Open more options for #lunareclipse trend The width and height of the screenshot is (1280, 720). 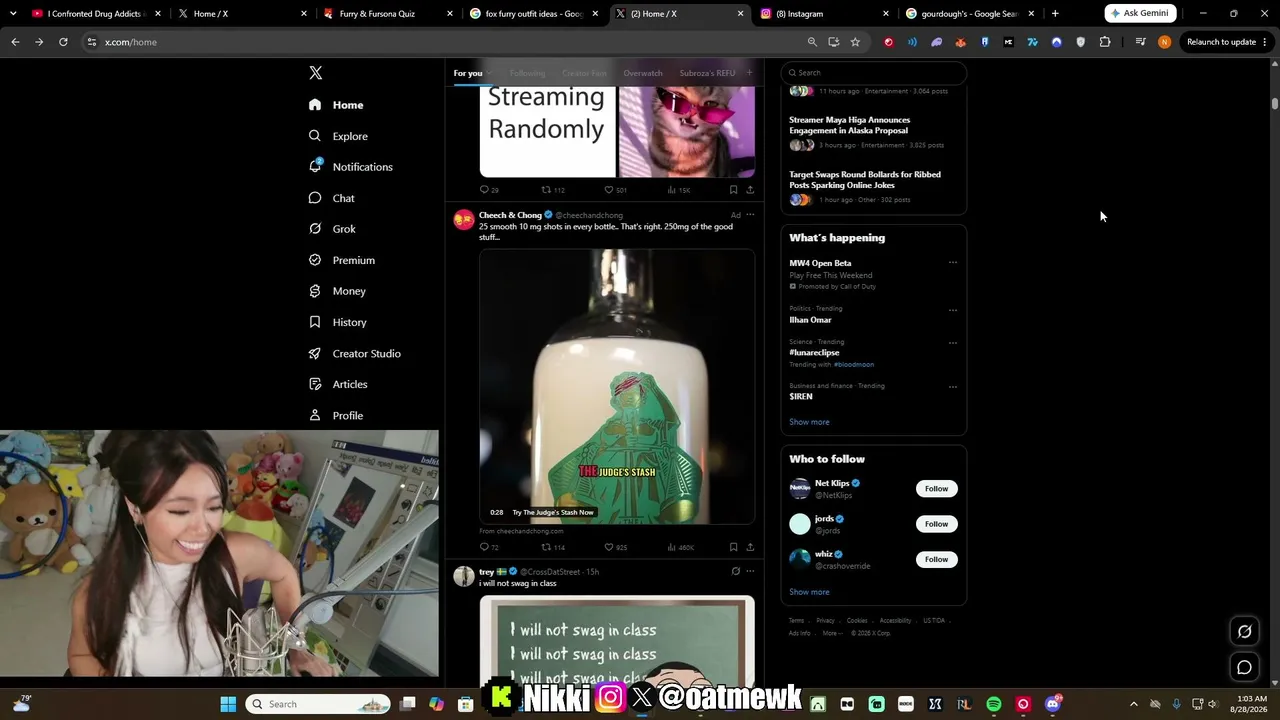(952, 343)
